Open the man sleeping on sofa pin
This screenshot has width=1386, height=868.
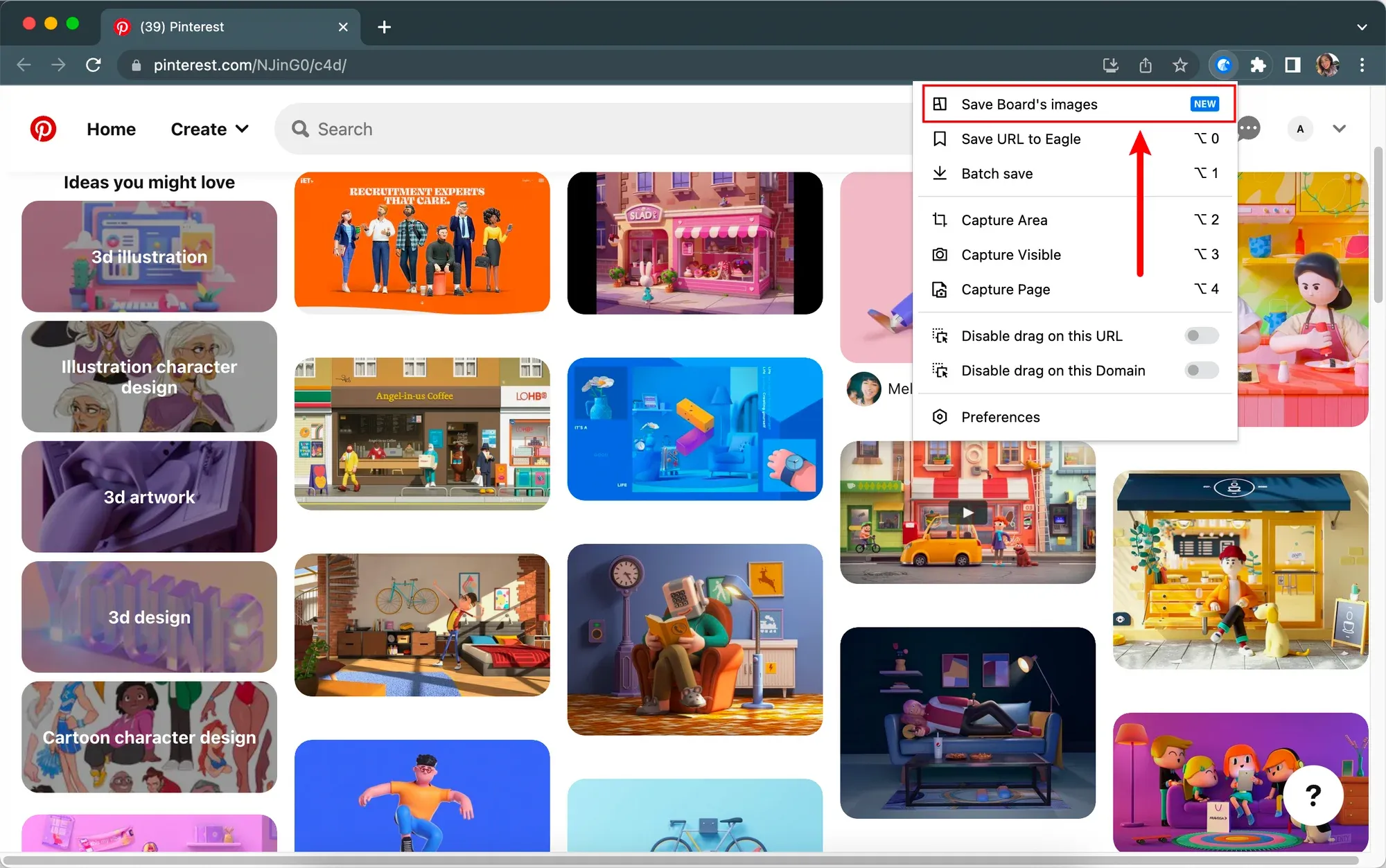(x=967, y=723)
